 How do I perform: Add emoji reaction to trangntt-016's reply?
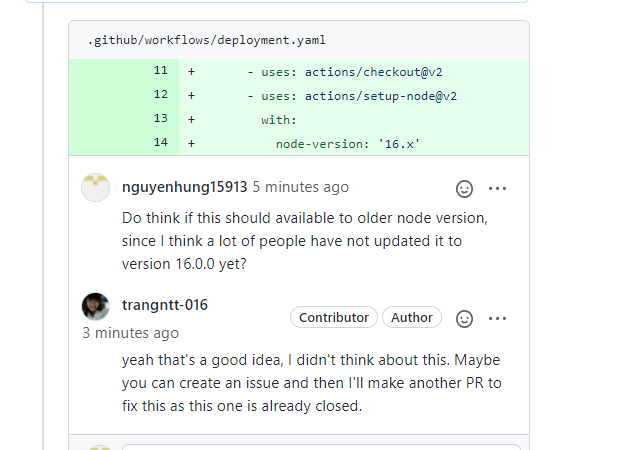[464, 318]
